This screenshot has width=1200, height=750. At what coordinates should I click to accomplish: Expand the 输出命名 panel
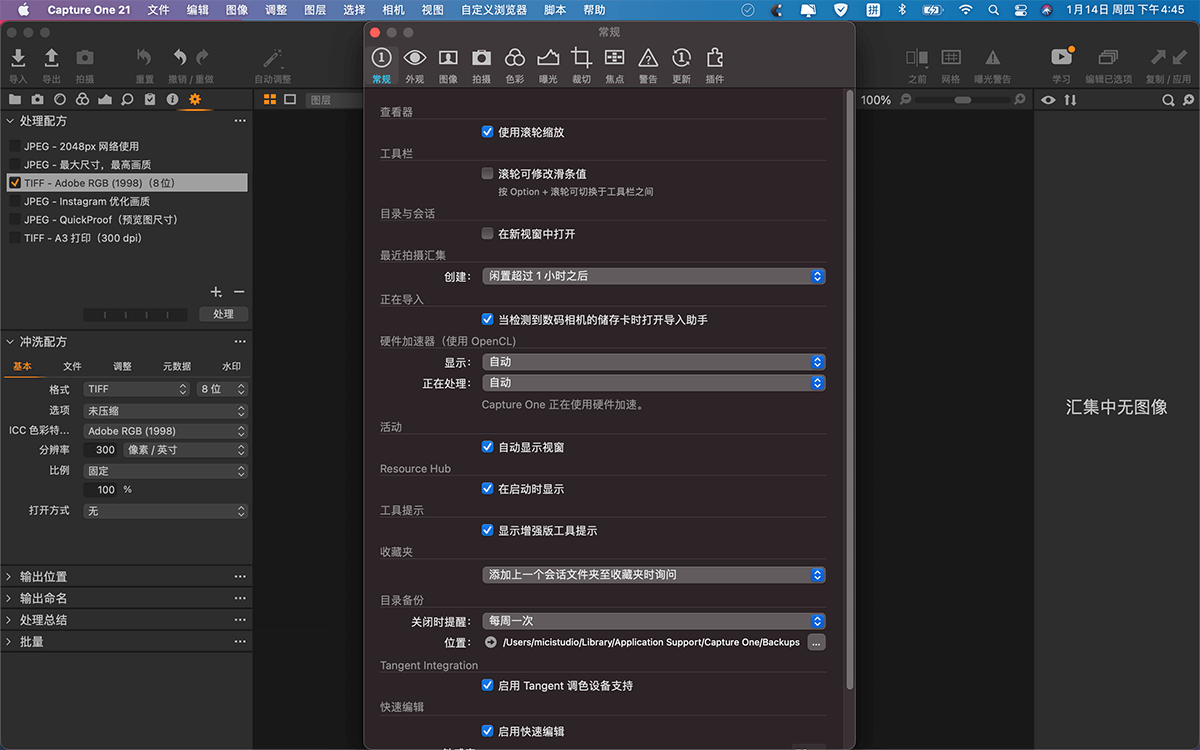click(9, 598)
